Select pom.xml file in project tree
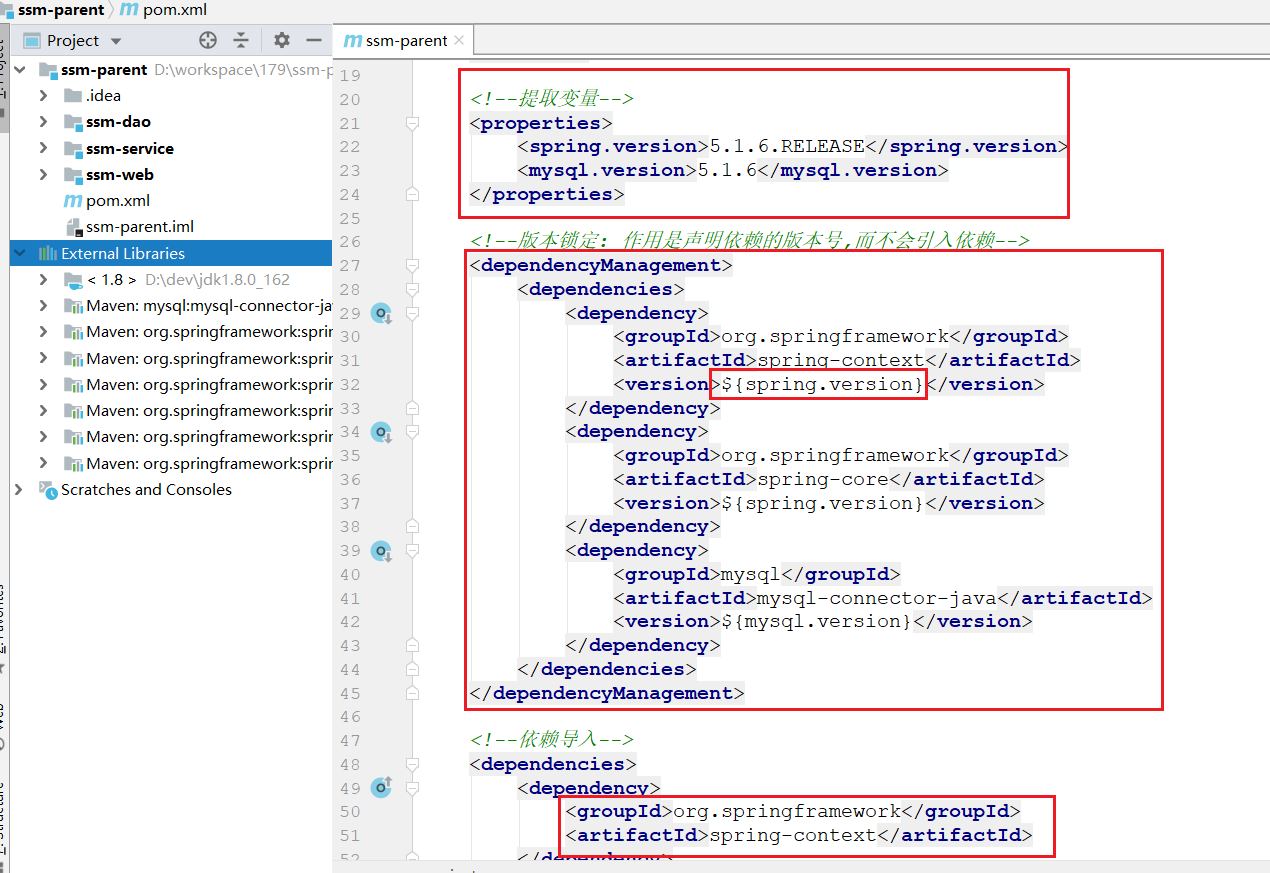This screenshot has height=873, width=1270. point(117,201)
